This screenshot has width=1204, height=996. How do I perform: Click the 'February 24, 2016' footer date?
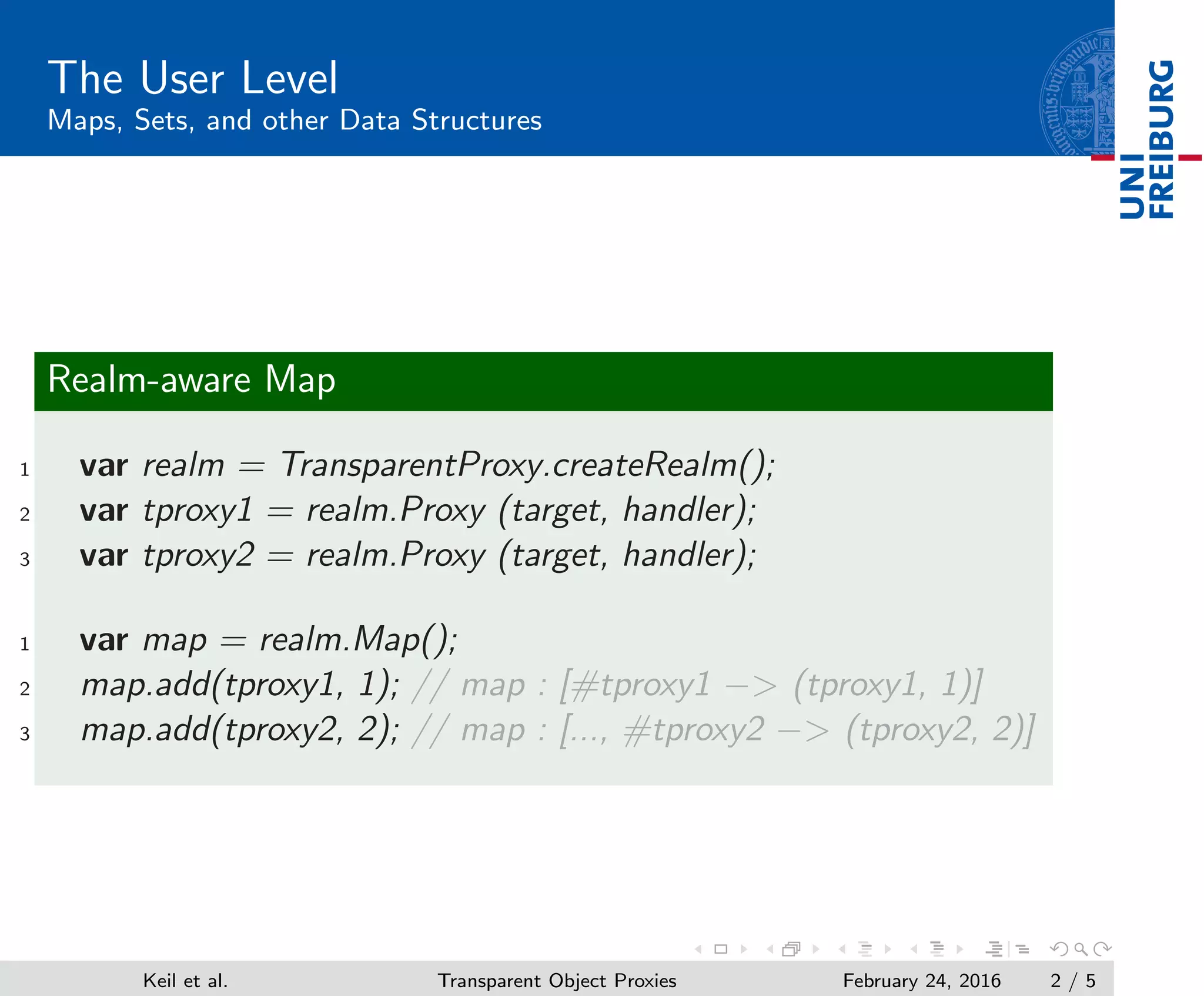tap(921, 981)
